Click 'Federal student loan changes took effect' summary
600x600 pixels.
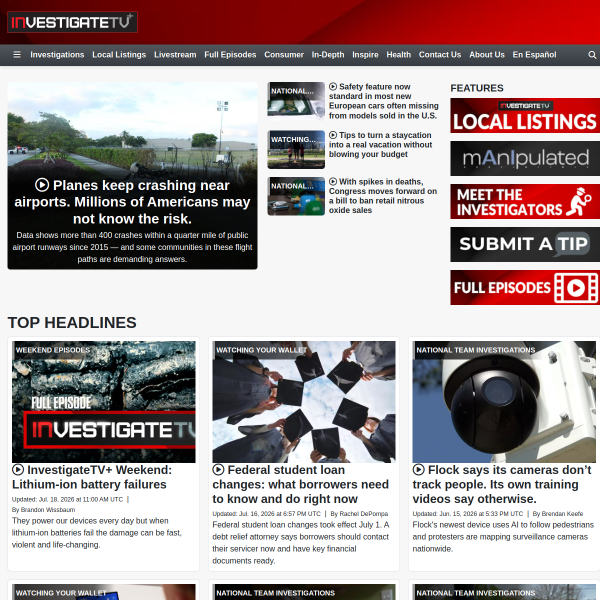click(x=301, y=543)
